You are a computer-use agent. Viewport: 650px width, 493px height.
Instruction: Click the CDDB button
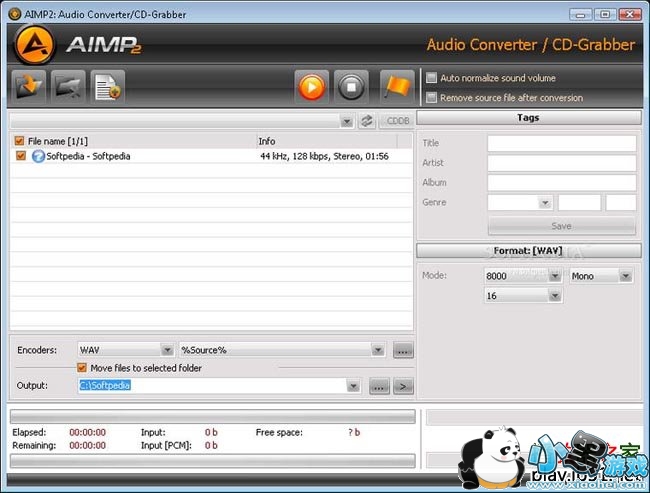pos(396,121)
